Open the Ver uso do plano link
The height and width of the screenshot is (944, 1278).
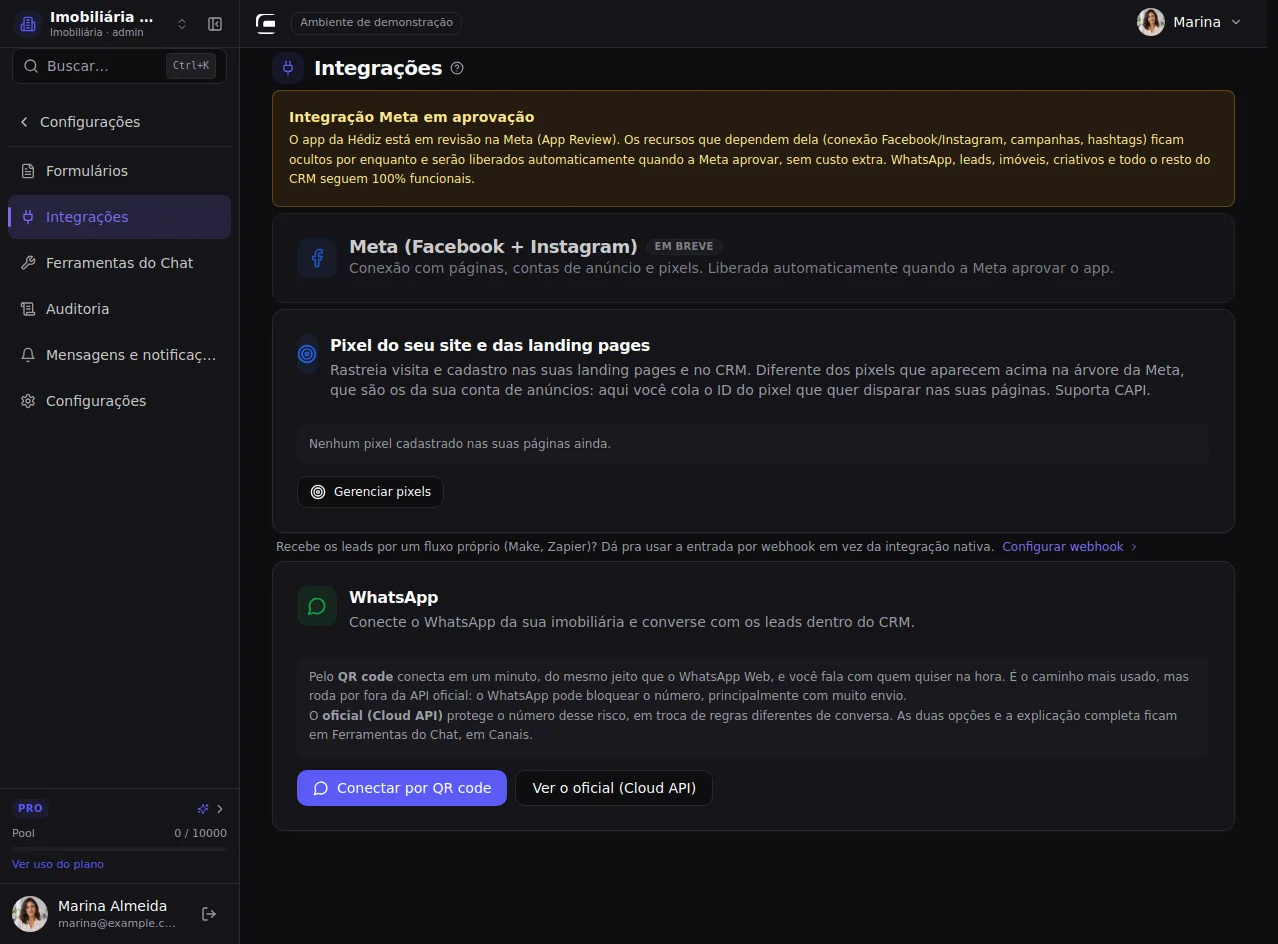58,864
